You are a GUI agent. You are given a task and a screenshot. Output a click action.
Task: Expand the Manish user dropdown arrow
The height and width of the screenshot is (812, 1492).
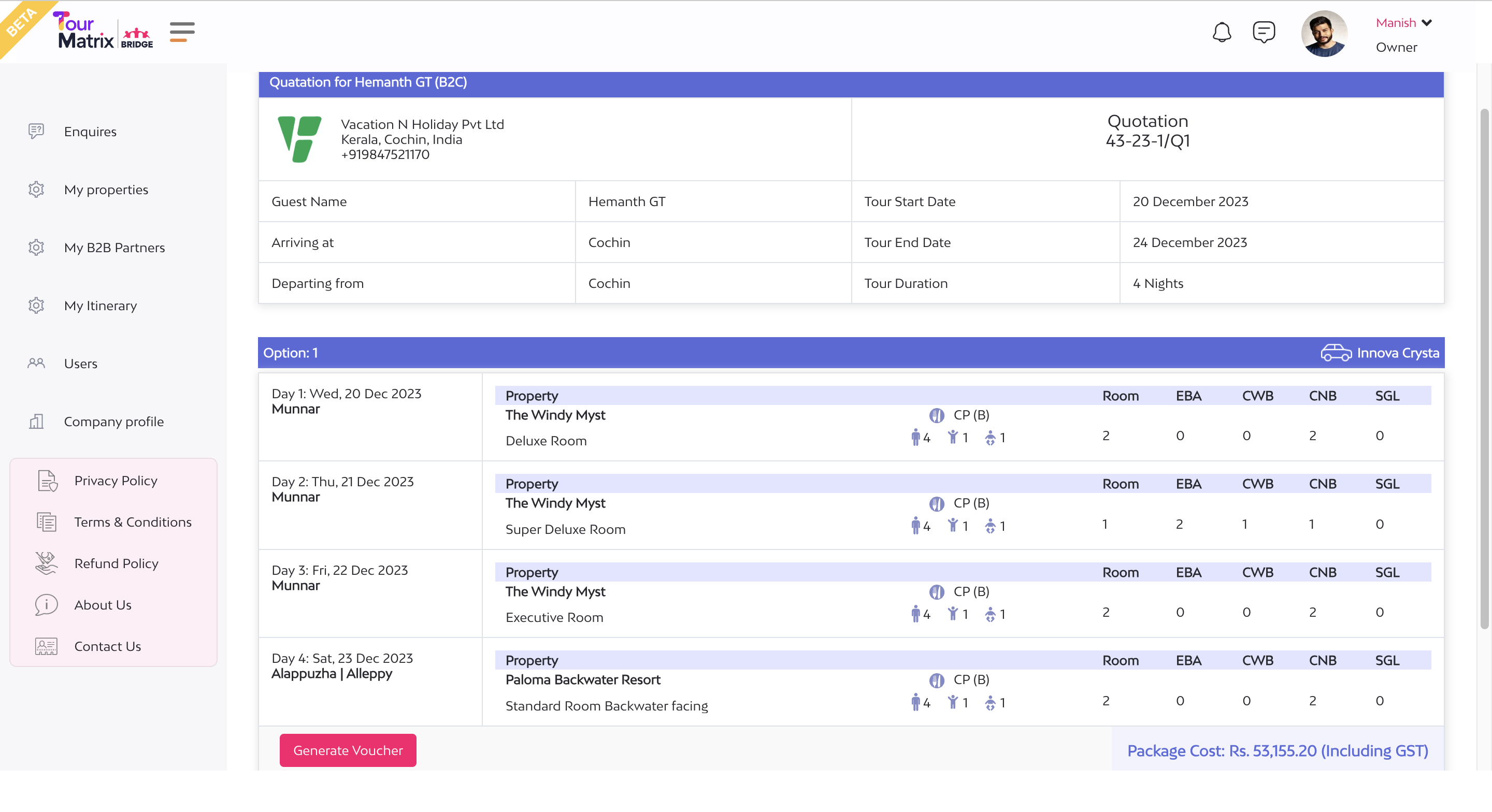(x=1427, y=23)
